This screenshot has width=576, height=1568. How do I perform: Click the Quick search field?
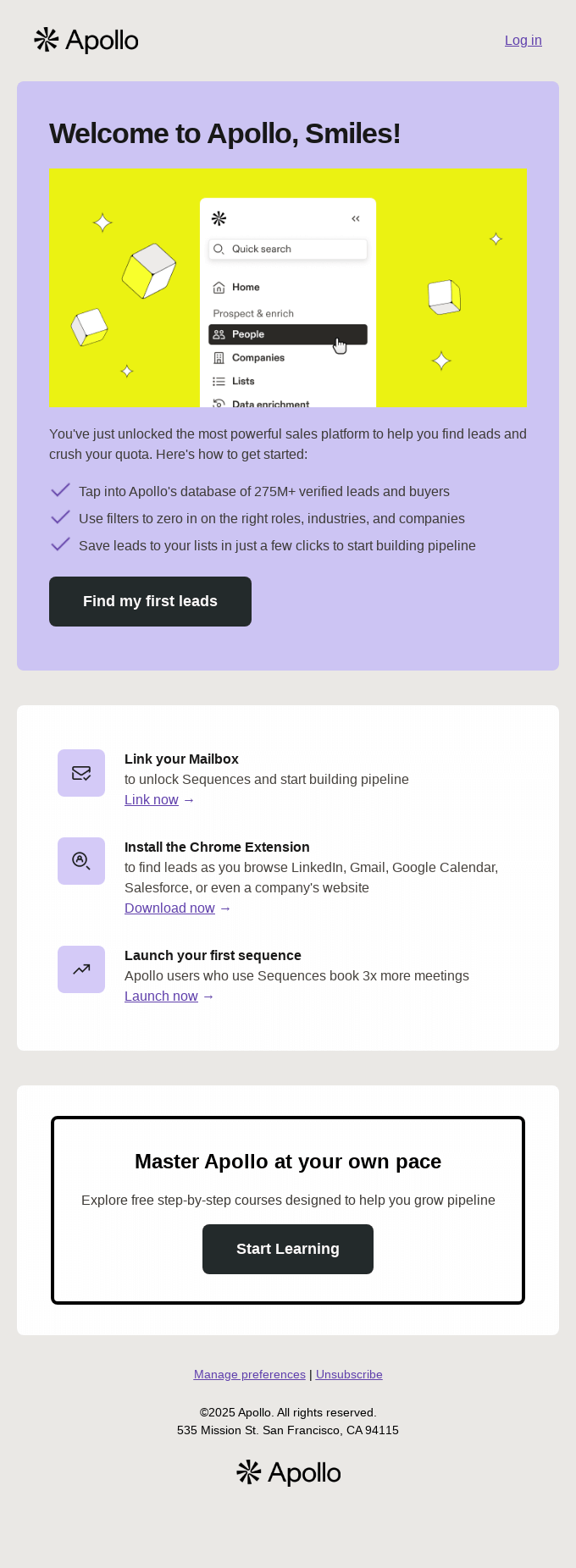pyautogui.click(x=287, y=249)
